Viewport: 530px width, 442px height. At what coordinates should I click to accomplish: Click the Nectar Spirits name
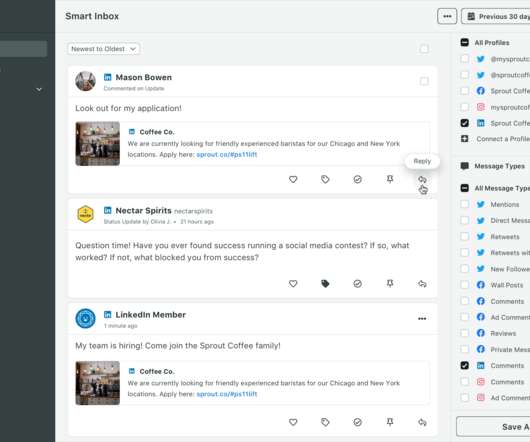144,211
